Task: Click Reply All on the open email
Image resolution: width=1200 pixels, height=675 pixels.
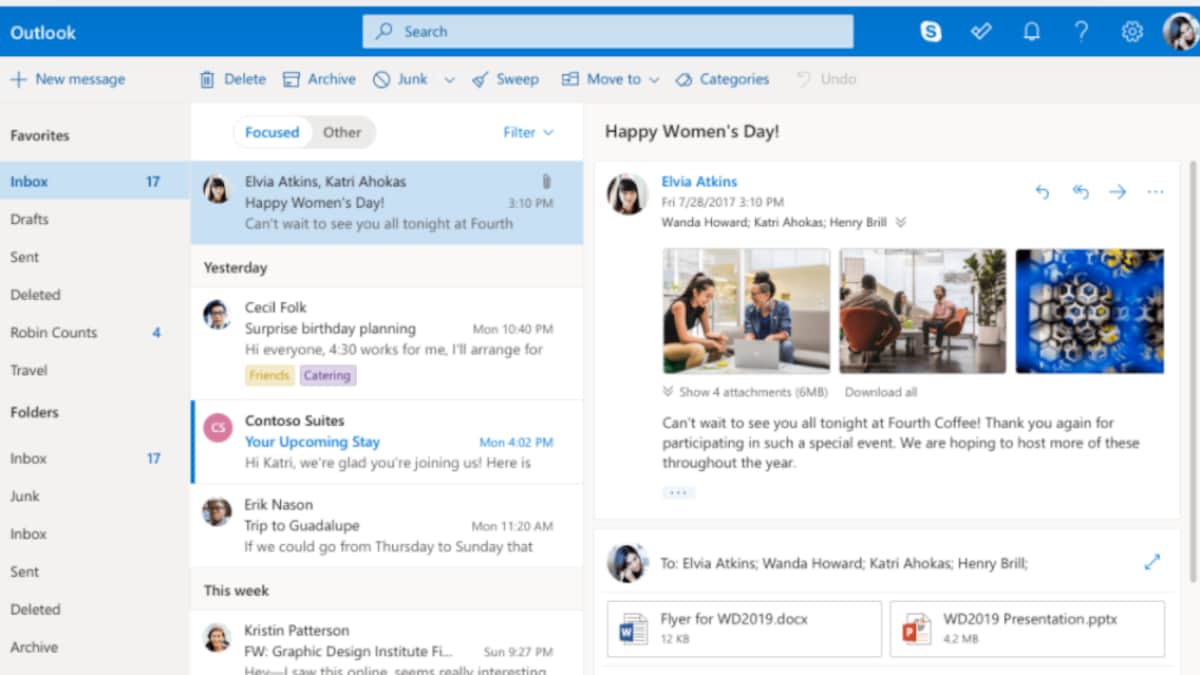Action: [1080, 191]
